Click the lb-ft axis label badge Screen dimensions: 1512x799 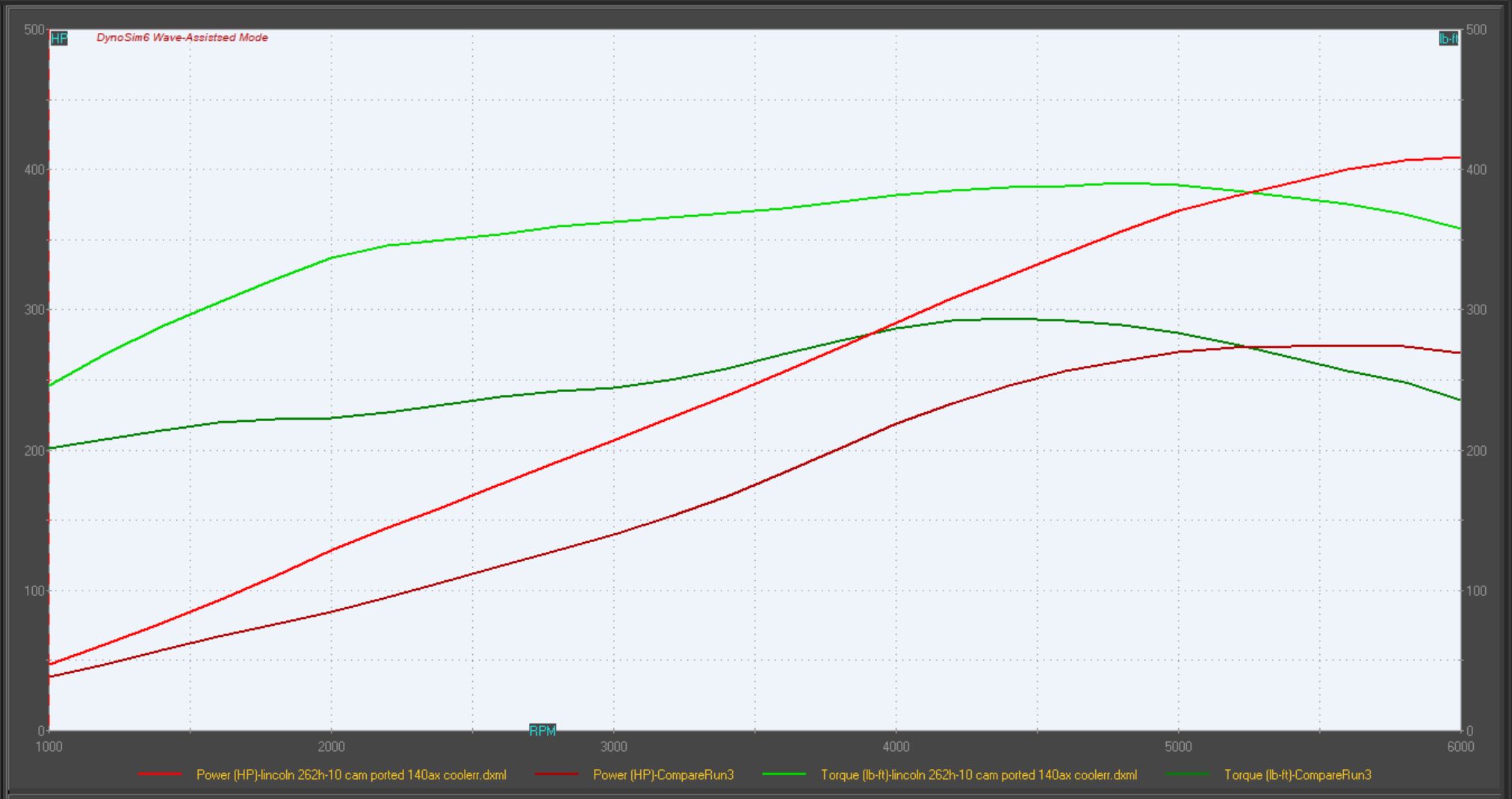pos(1448,39)
